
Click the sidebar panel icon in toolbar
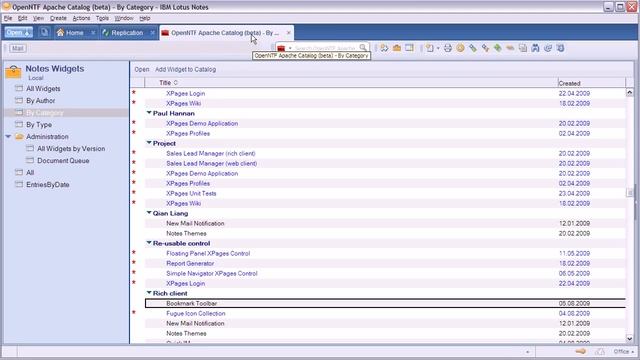click(409, 48)
